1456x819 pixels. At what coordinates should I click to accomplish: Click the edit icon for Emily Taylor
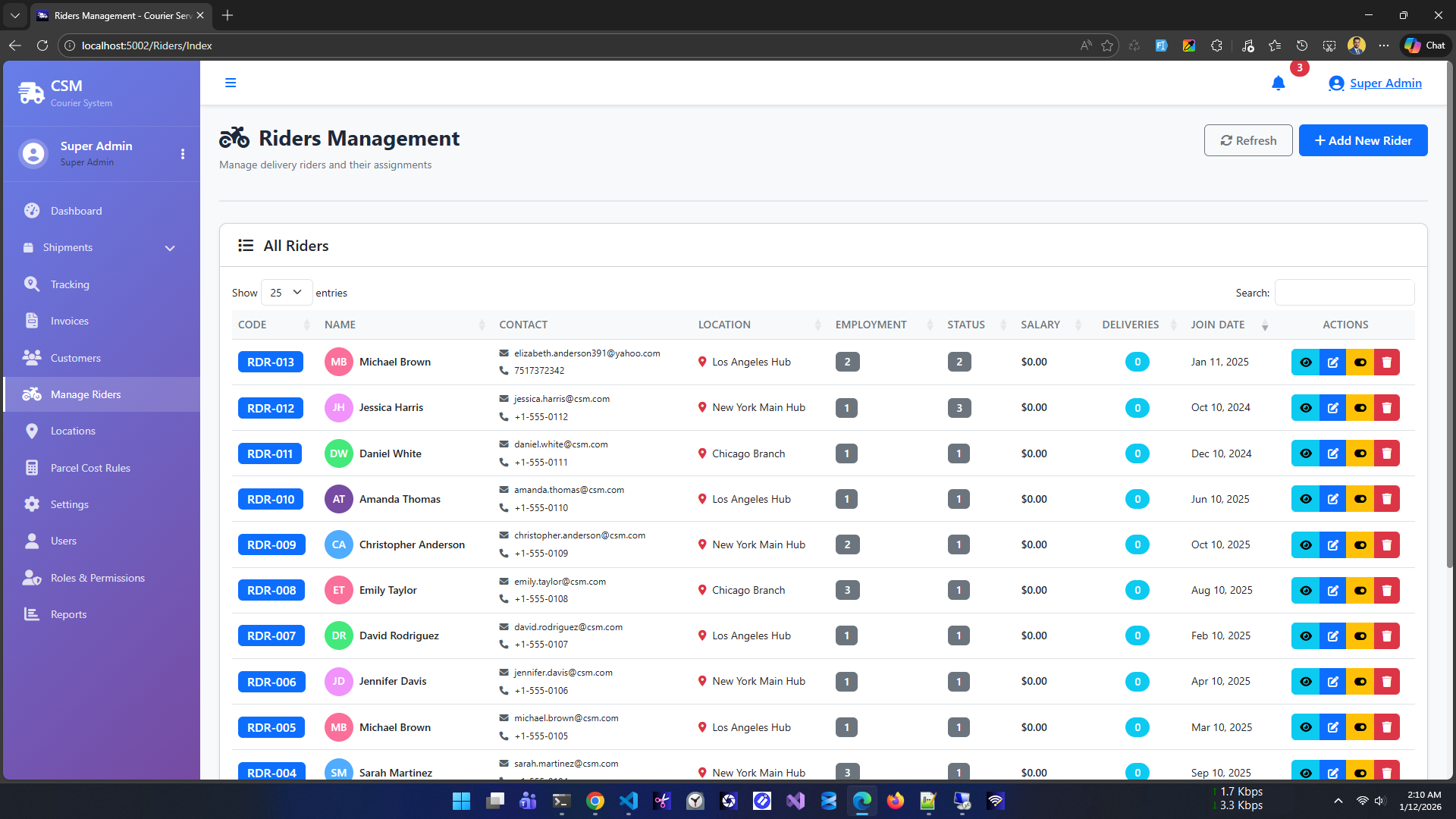click(x=1332, y=591)
